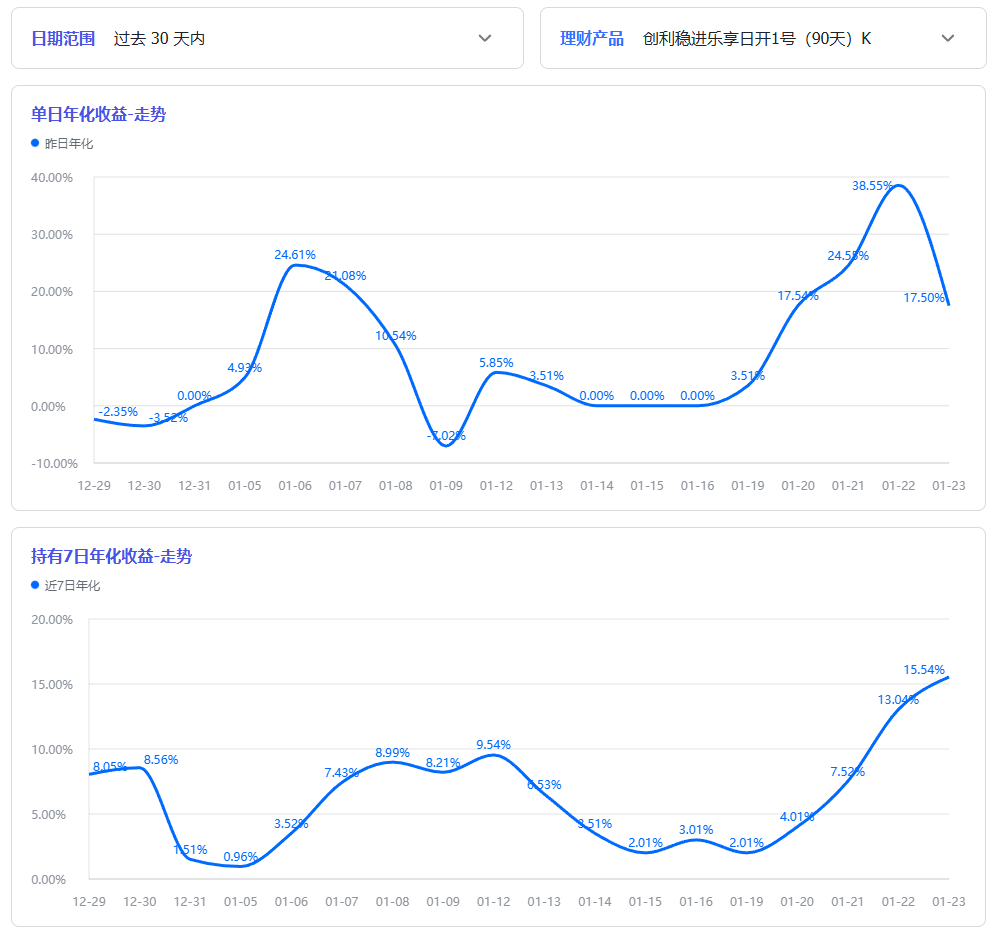This screenshot has width=1002, height=940.
Task: Expand the 理财产品 dropdown chevron
Action: (948, 39)
